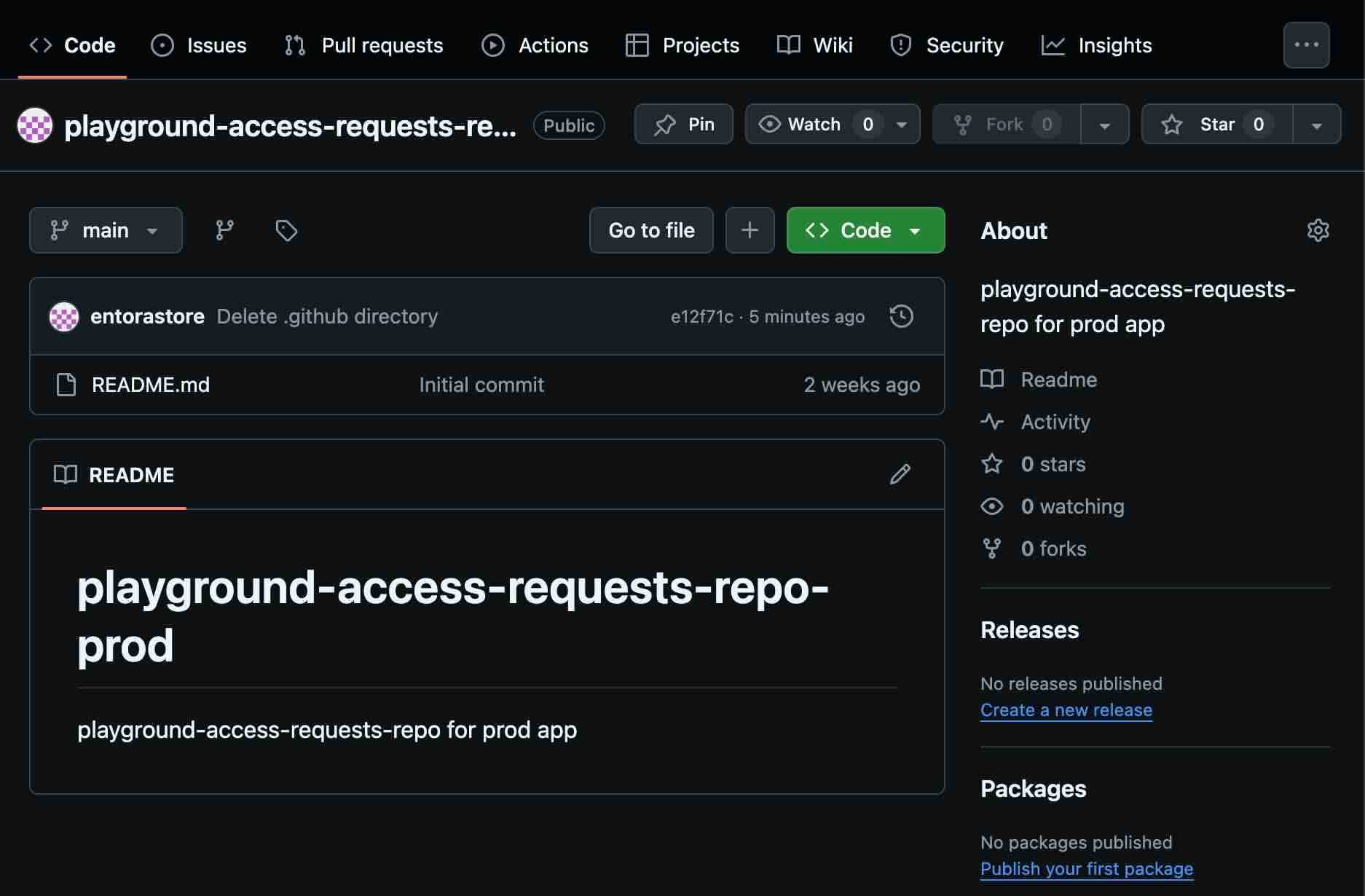Click Create a new release
This screenshot has height=896, width=1365.
(1066, 710)
